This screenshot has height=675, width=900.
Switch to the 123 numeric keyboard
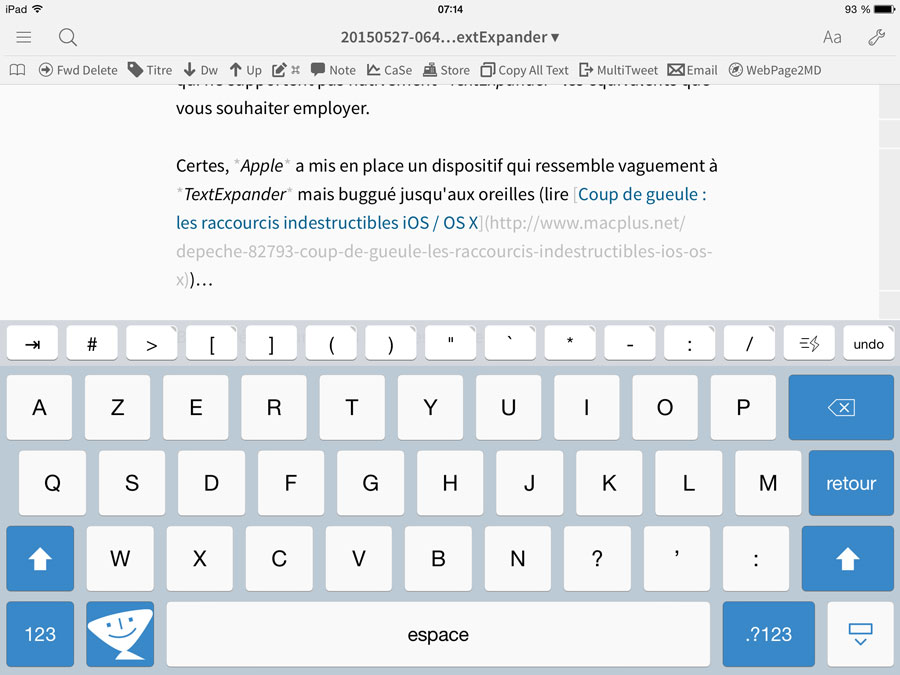[40, 634]
